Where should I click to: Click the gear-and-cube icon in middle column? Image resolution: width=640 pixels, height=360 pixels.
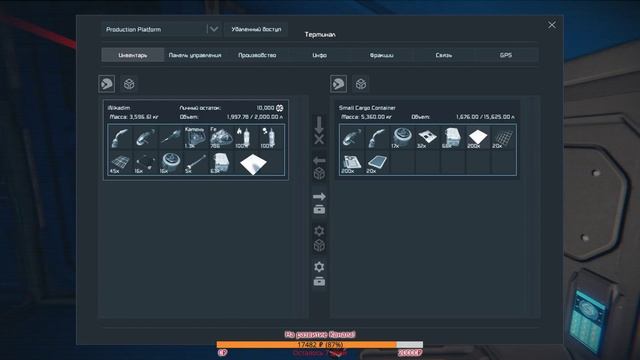(319, 238)
